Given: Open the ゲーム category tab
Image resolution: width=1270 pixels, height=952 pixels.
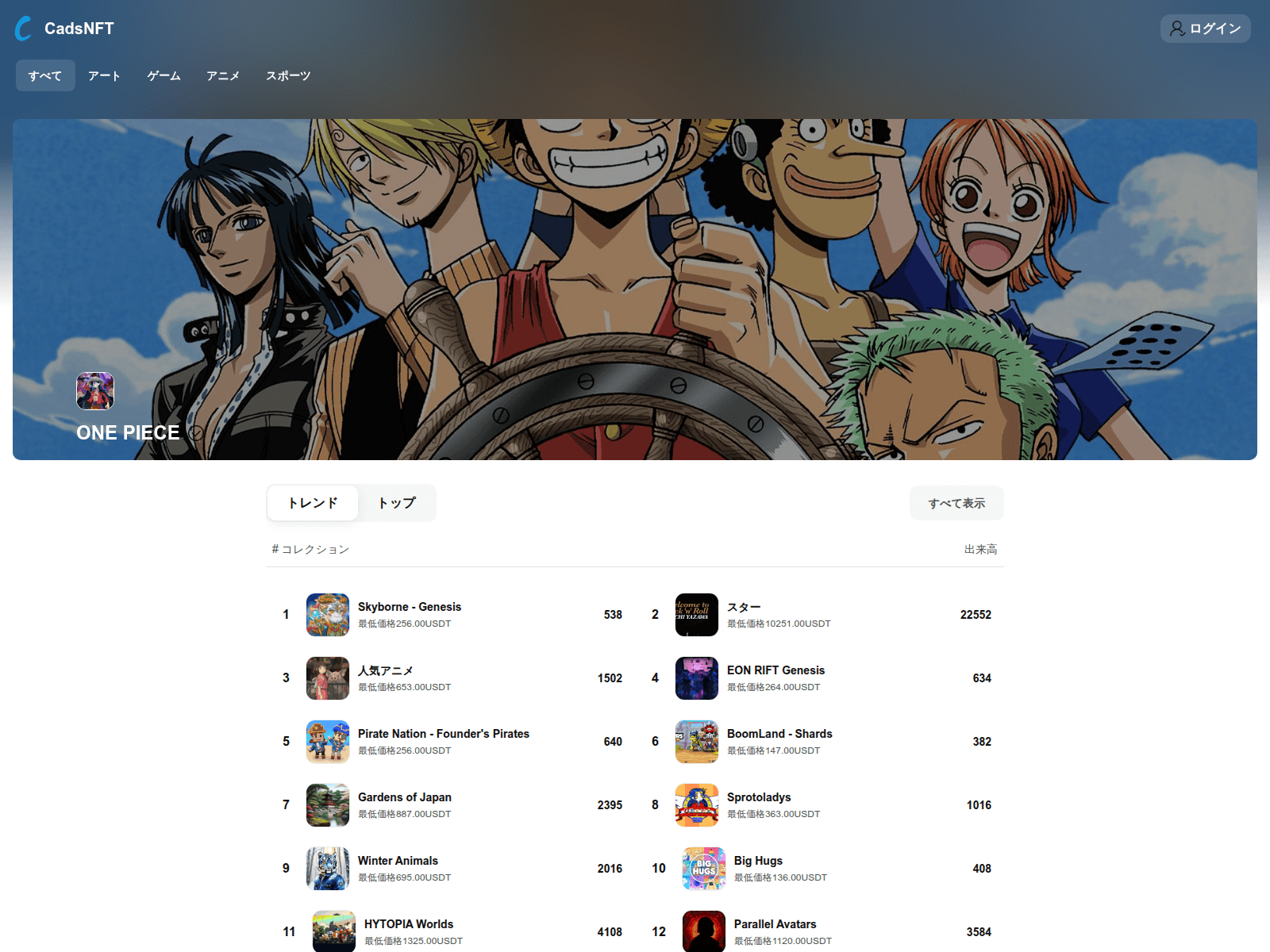Looking at the screenshot, I should (x=163, y=75).
